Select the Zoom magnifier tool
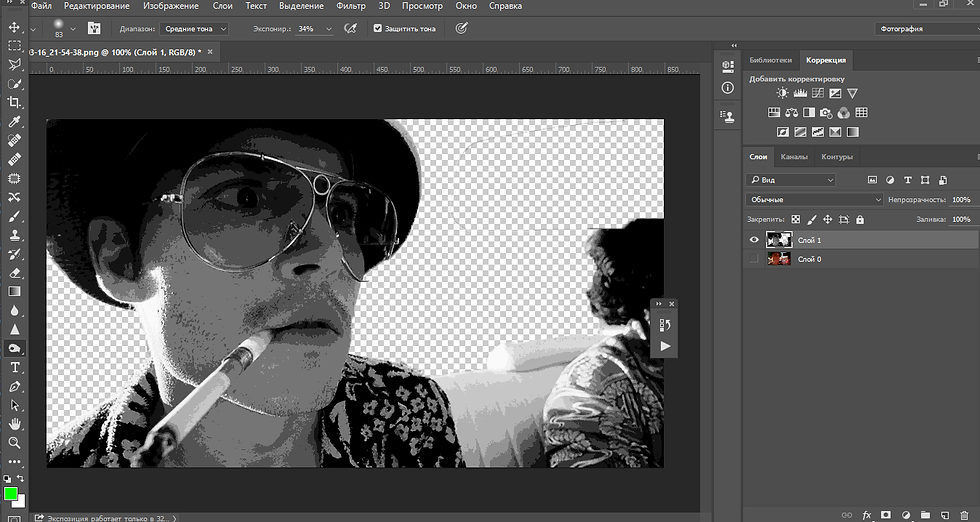980x522 pixels. [x=14, y=443]
